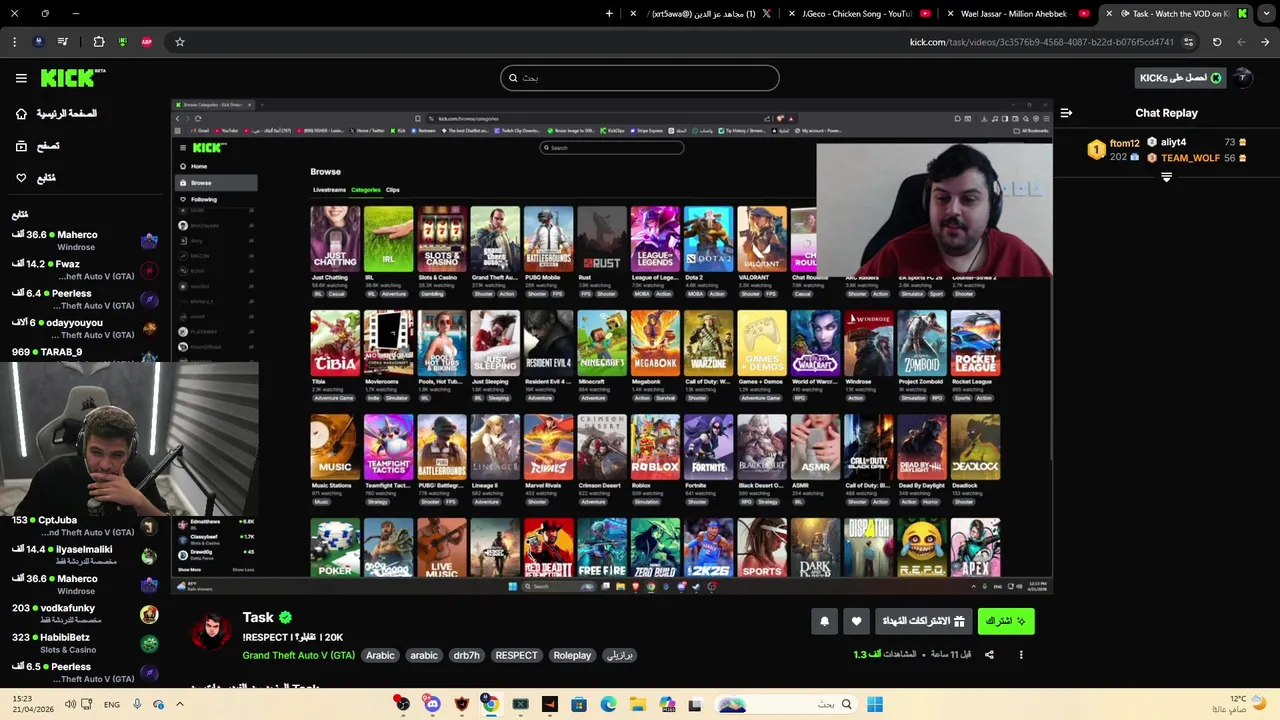1280x720 pixels.
Task: Click the VOD video player area
Action: click(612, 346)
